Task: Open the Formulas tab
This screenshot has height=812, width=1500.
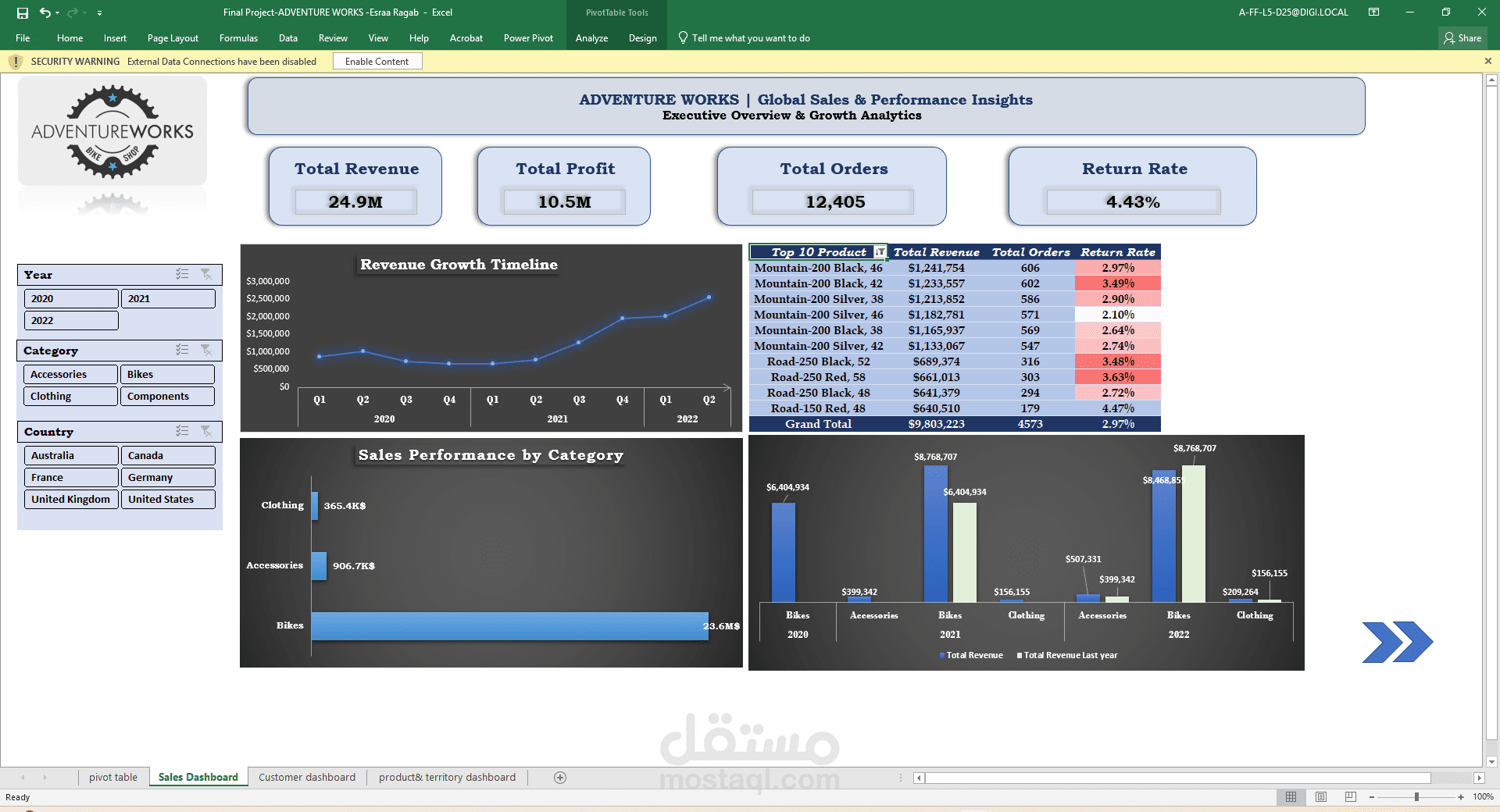Action: [238, 38]
